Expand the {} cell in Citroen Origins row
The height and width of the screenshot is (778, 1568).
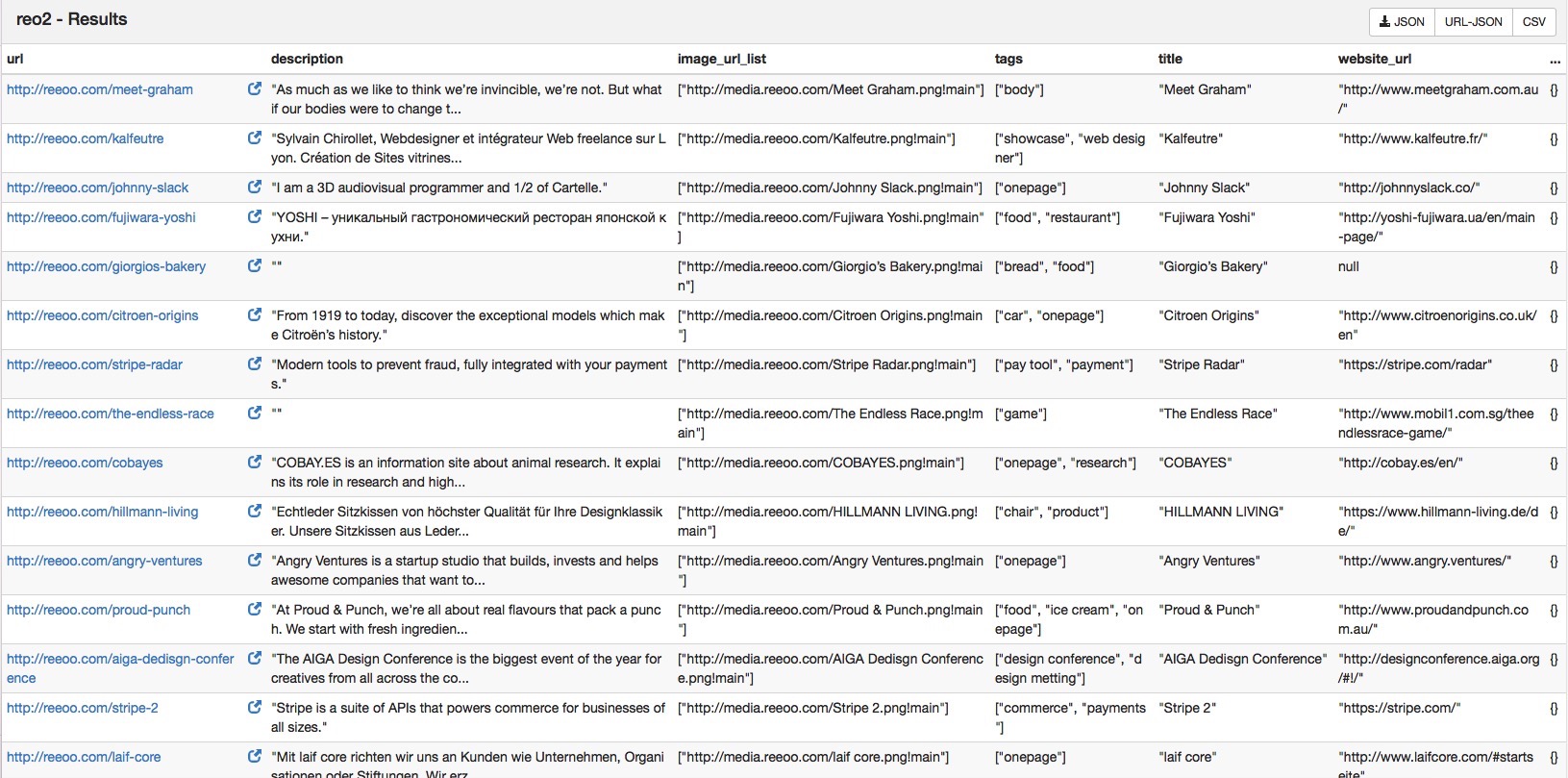1554,315
